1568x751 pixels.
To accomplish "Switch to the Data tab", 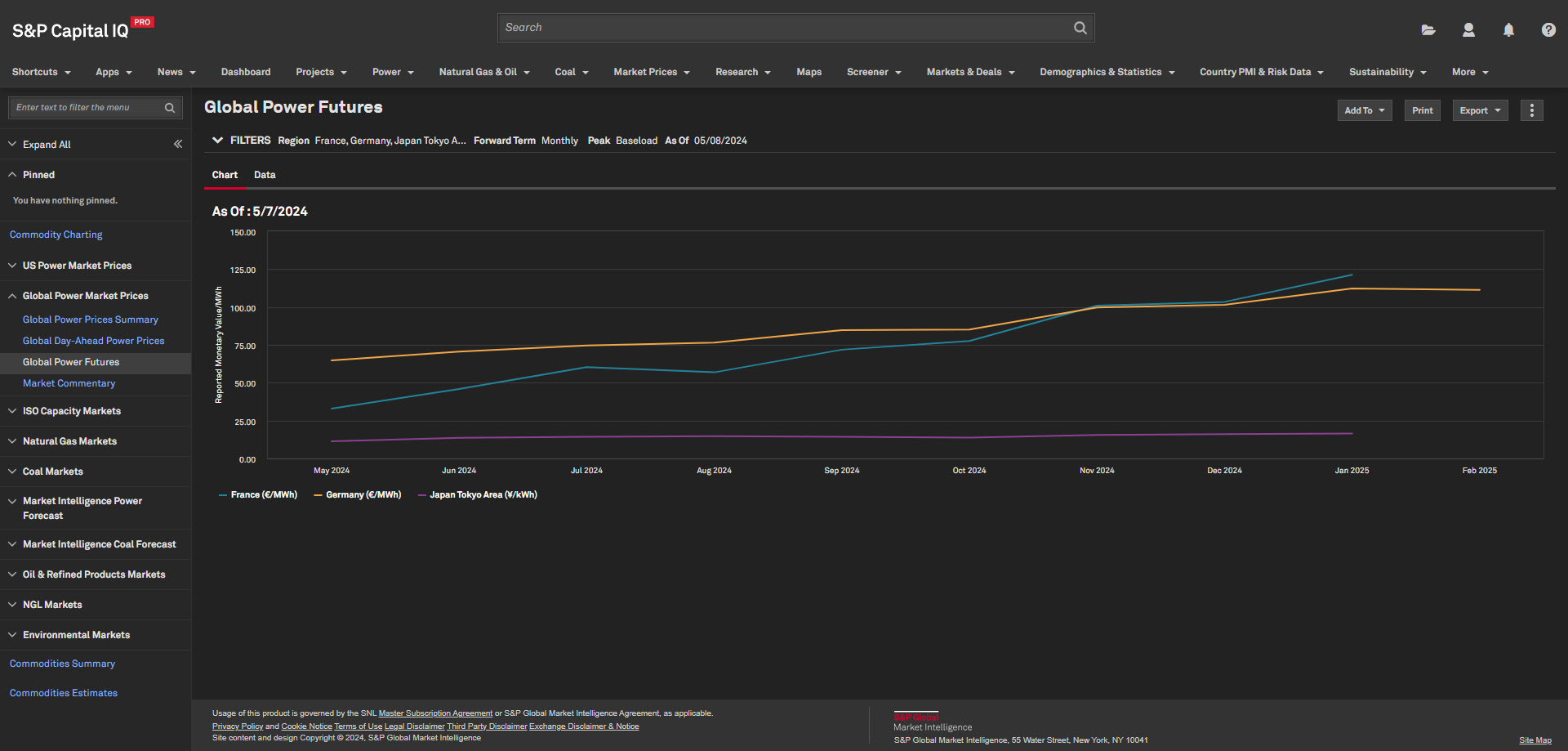I will pos(265,175).
